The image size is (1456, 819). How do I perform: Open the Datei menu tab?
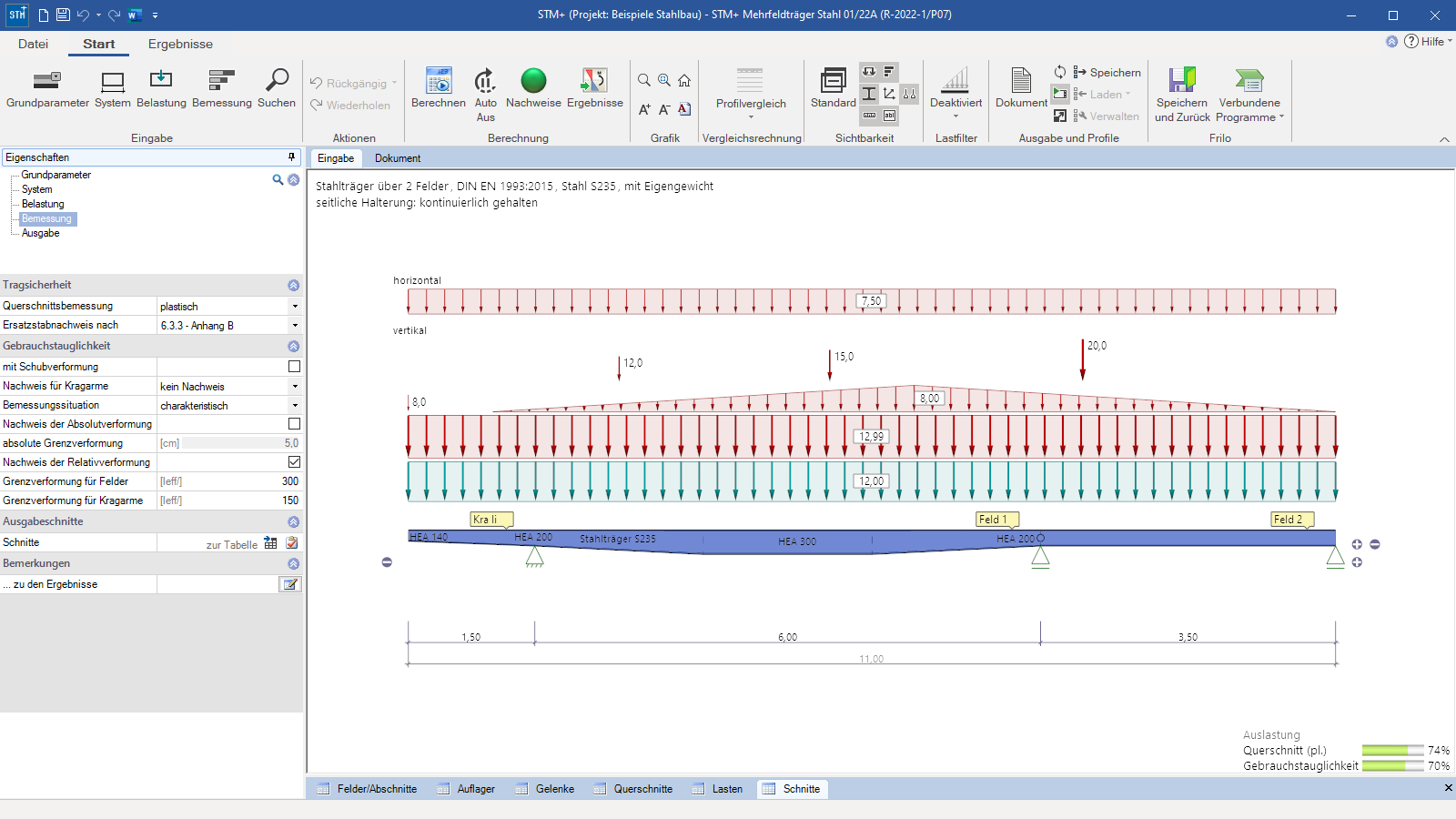pyautogui.click(x=33, y=44)
